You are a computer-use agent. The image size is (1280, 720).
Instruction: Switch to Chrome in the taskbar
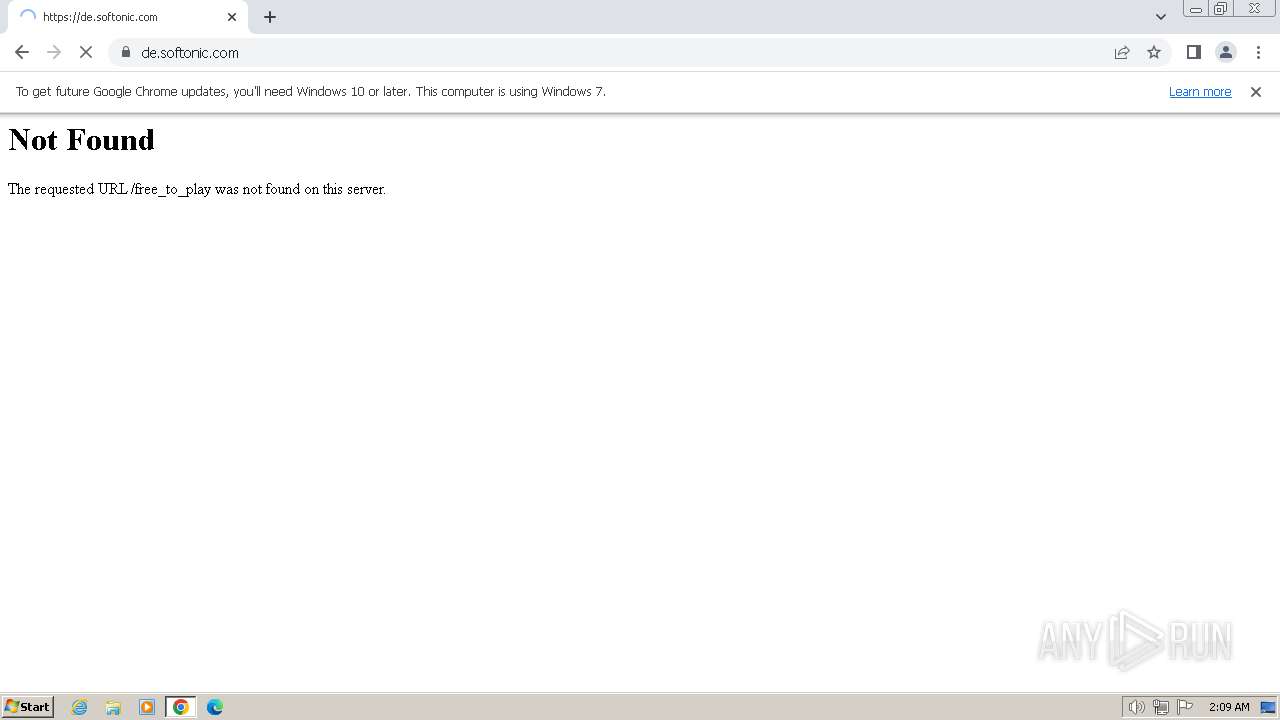[181, 707]
